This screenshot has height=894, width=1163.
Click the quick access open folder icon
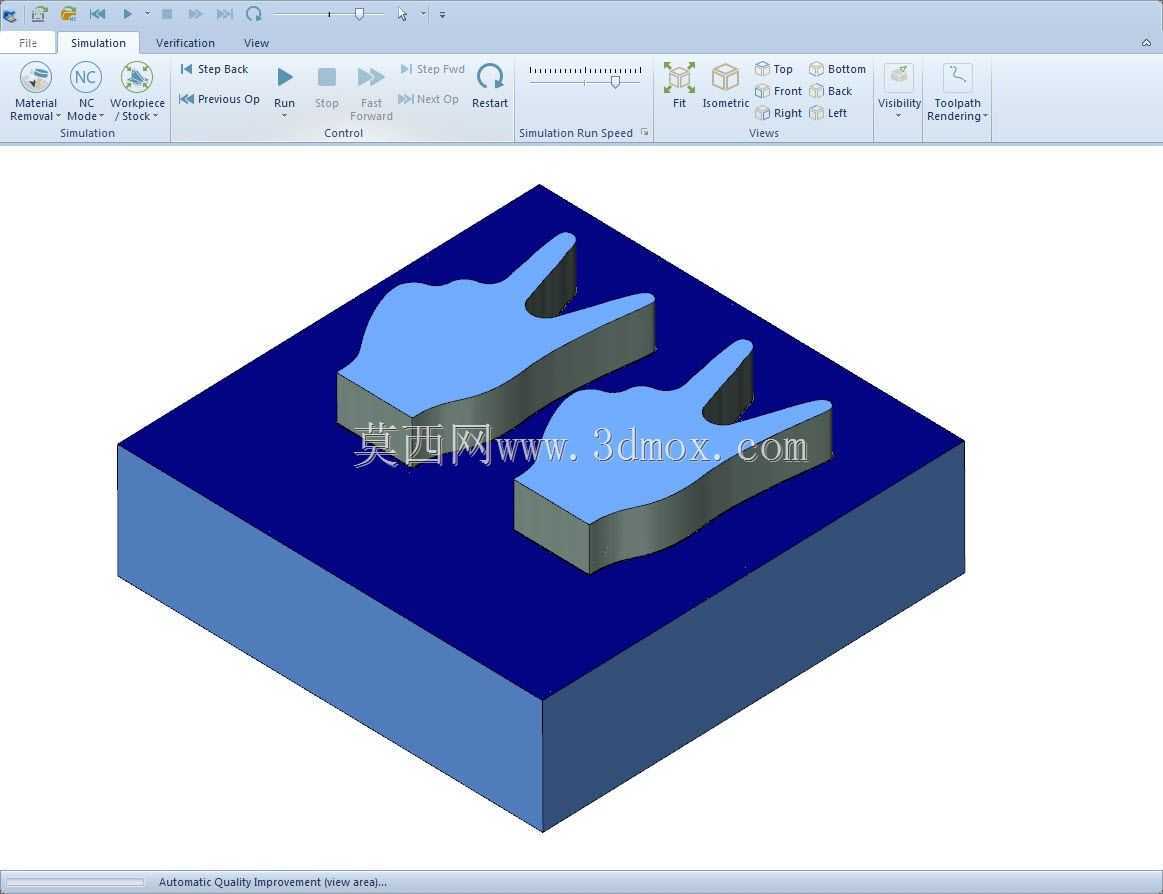coord(68,13)
